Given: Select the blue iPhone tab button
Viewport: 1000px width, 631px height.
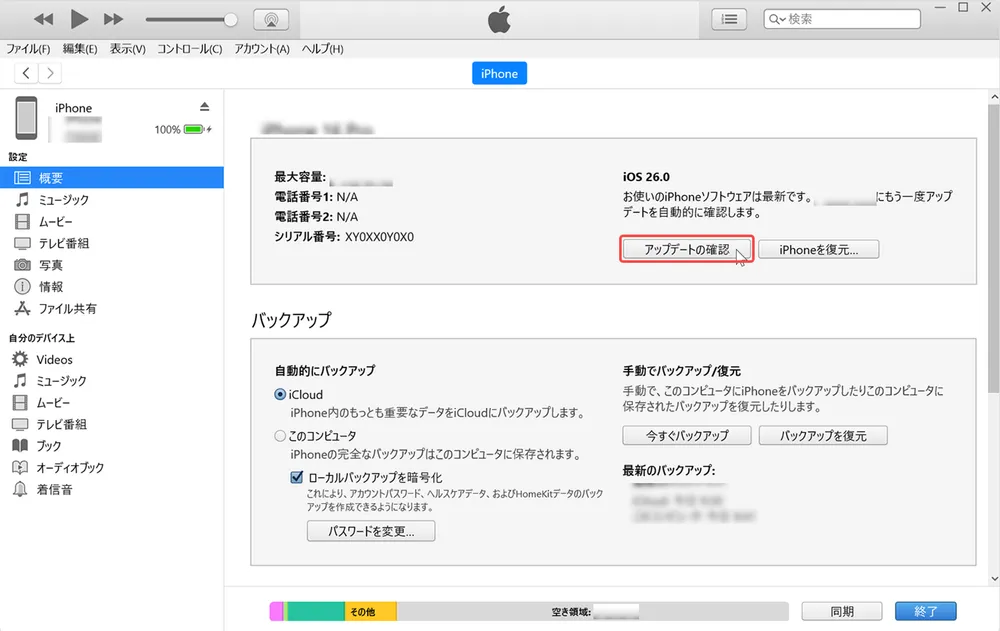Looking at the screenshot, I should 499,73.
